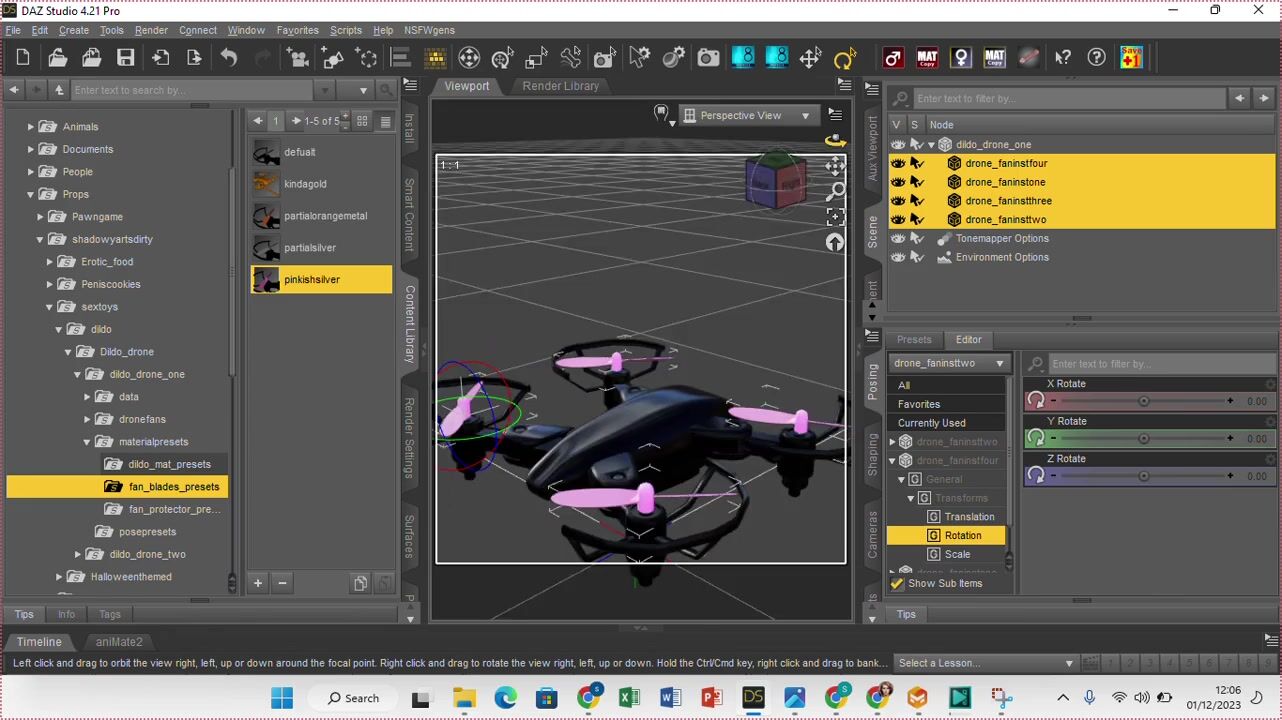Open the Render menu
The image size is (1282, 720).
click(x=151, y=30)
